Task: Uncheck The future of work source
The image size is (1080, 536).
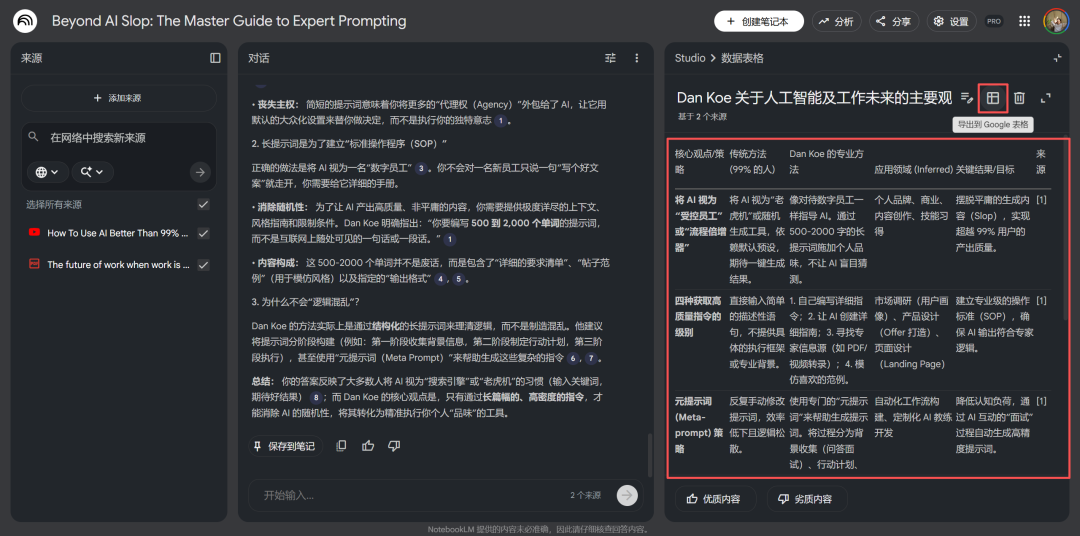Action: [x=203, y=265]
